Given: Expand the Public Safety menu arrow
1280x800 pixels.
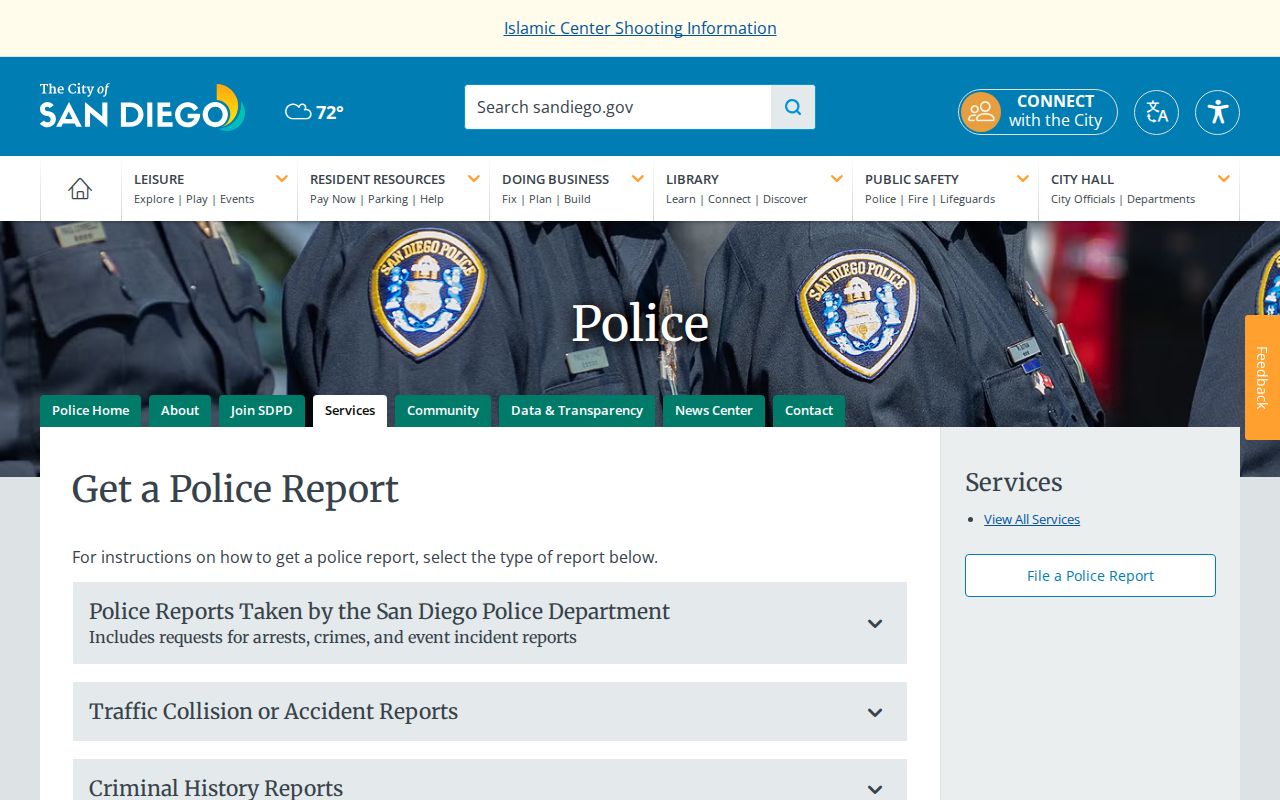Looking at the screenshot, I should tap(1022, 179).
